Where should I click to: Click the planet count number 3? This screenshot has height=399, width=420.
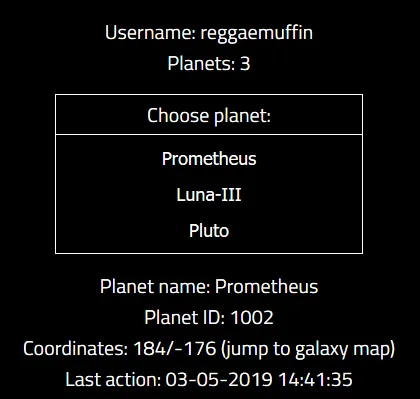pyautogui.click(x=245, y=63)
